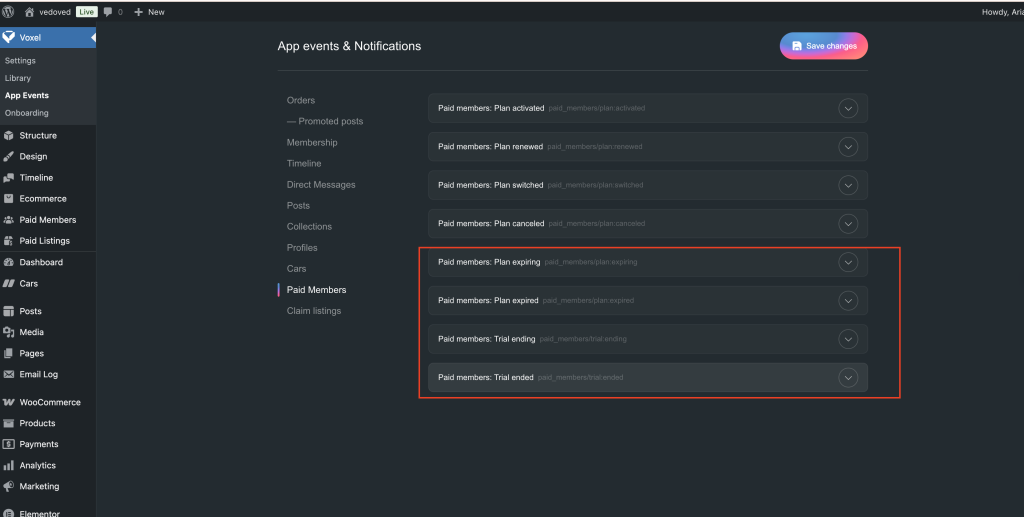Open the Email Log menu item
The width and height of the screenshot is (1024, 517).
[x=38, y=374]
